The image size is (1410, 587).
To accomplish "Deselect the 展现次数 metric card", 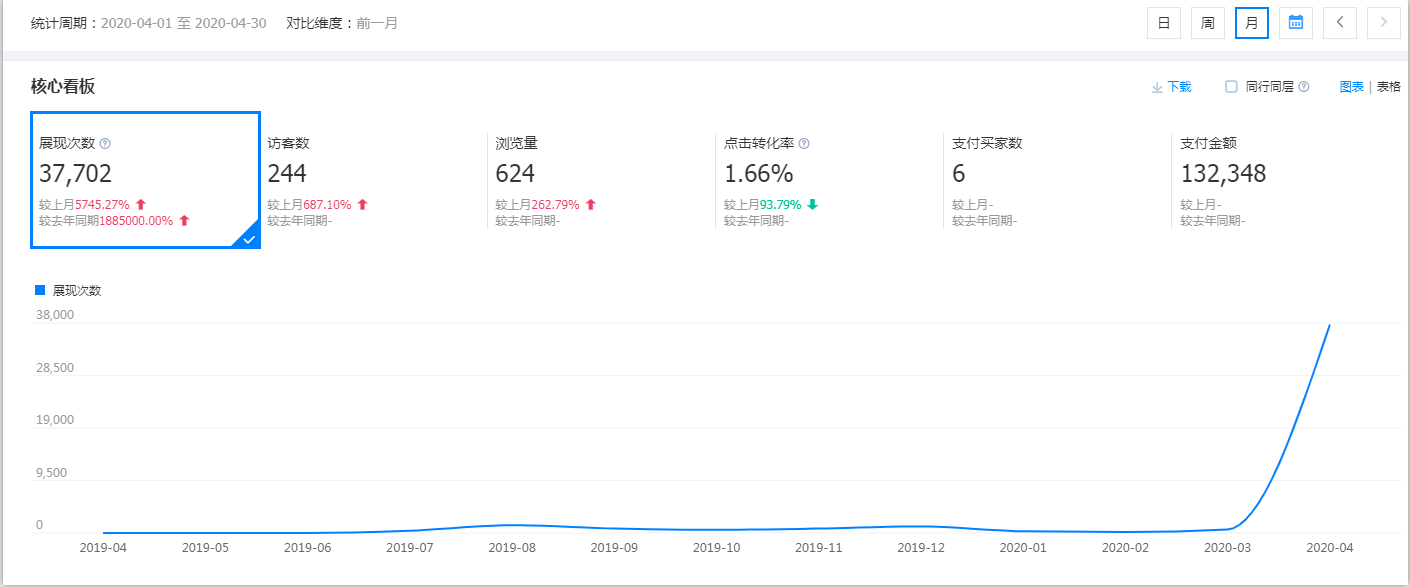I will click(x=146, y=180).
